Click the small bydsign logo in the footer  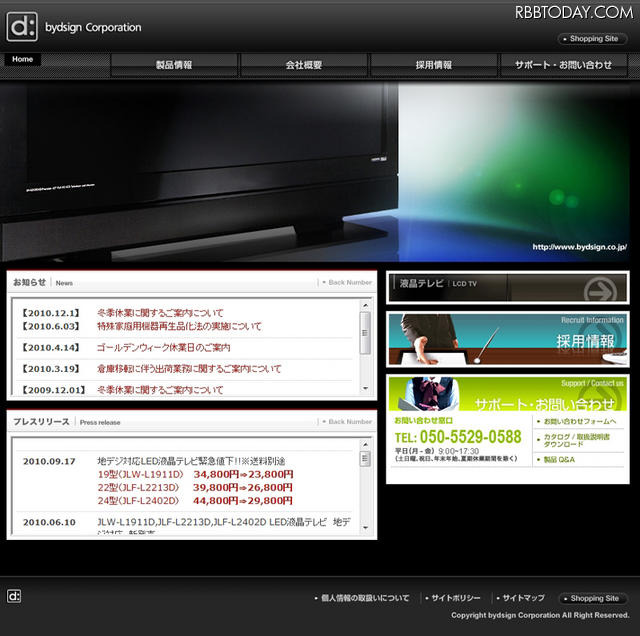pyautogui.click(x=14, y=597)
